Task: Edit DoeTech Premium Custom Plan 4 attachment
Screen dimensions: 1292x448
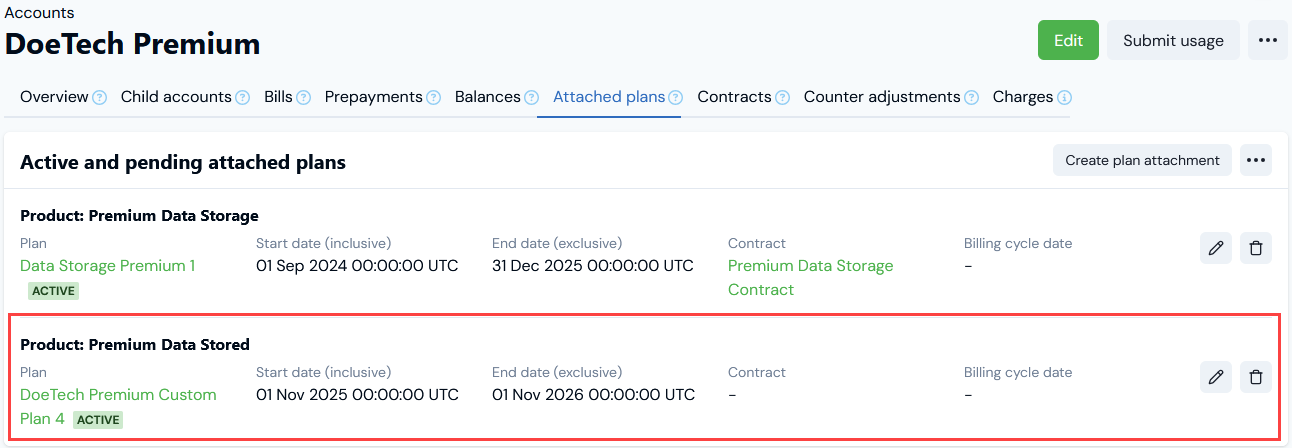Action: point(1215,377)
